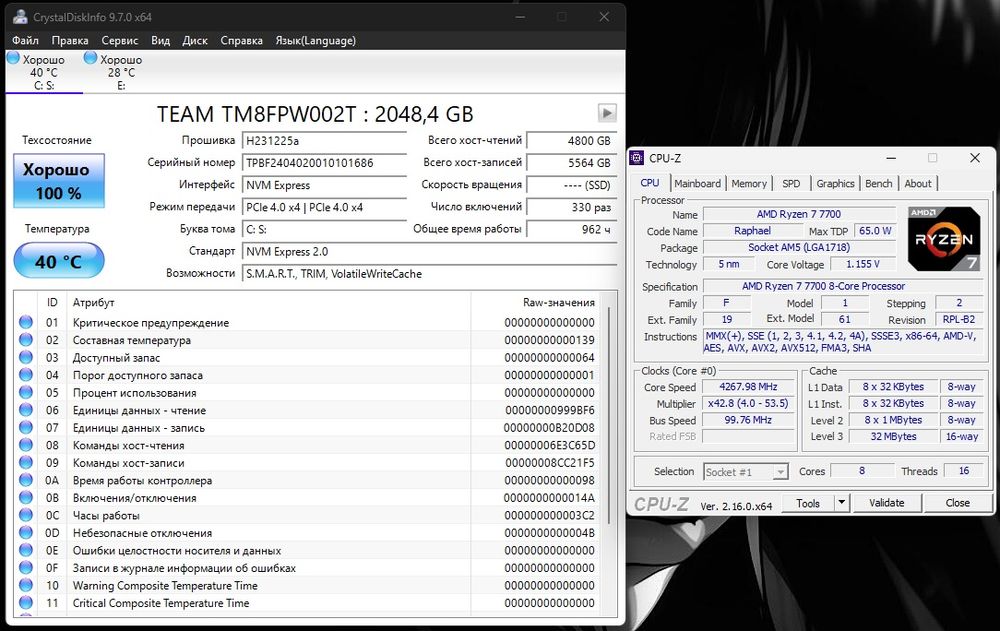Click the serial number field
This screenshot has height=631, width=1000.
pos(324,163)
